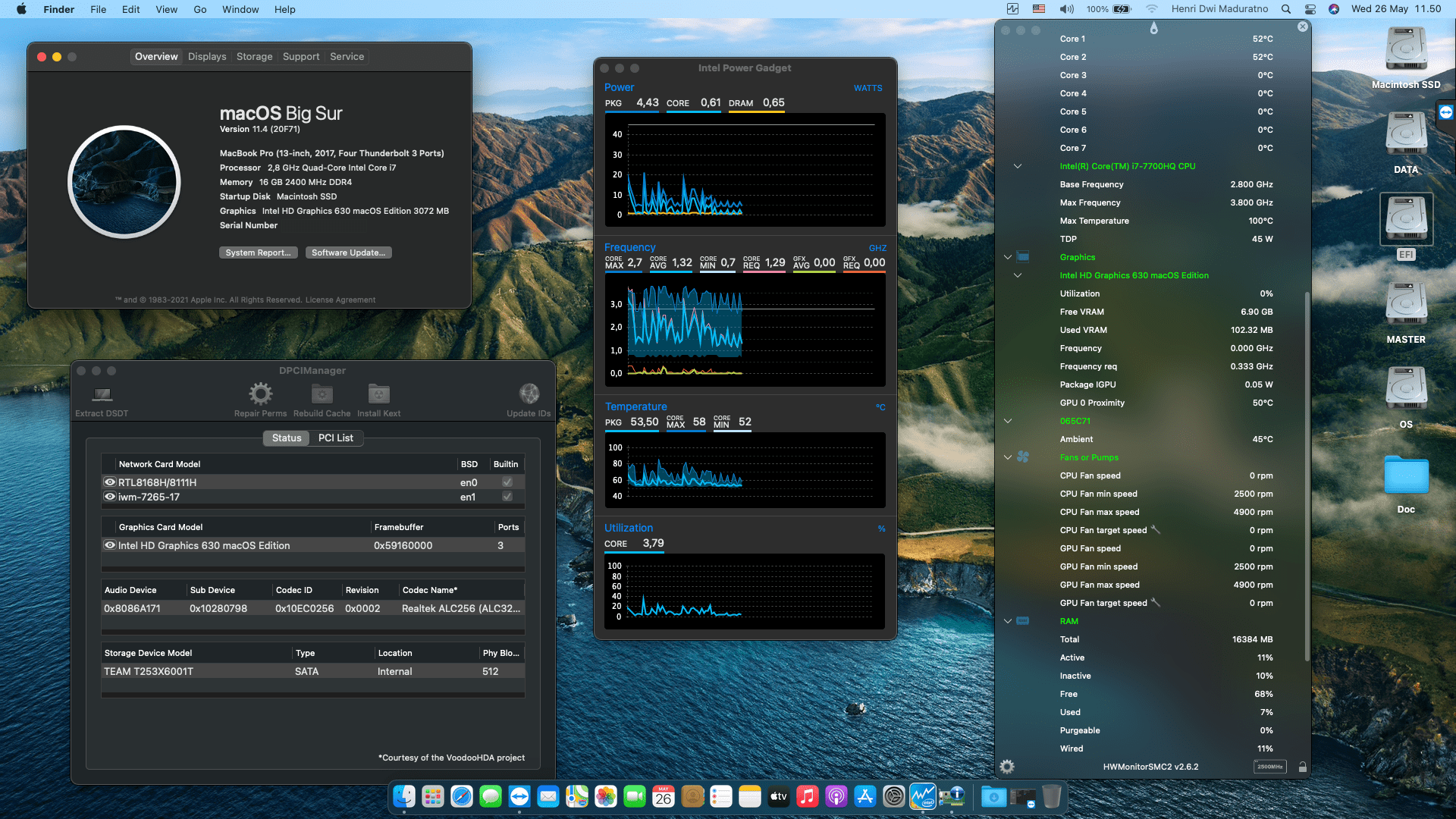Click the volume icon in menu bar
Viewport: 1456px width, 819px height.
(1066, 9)
